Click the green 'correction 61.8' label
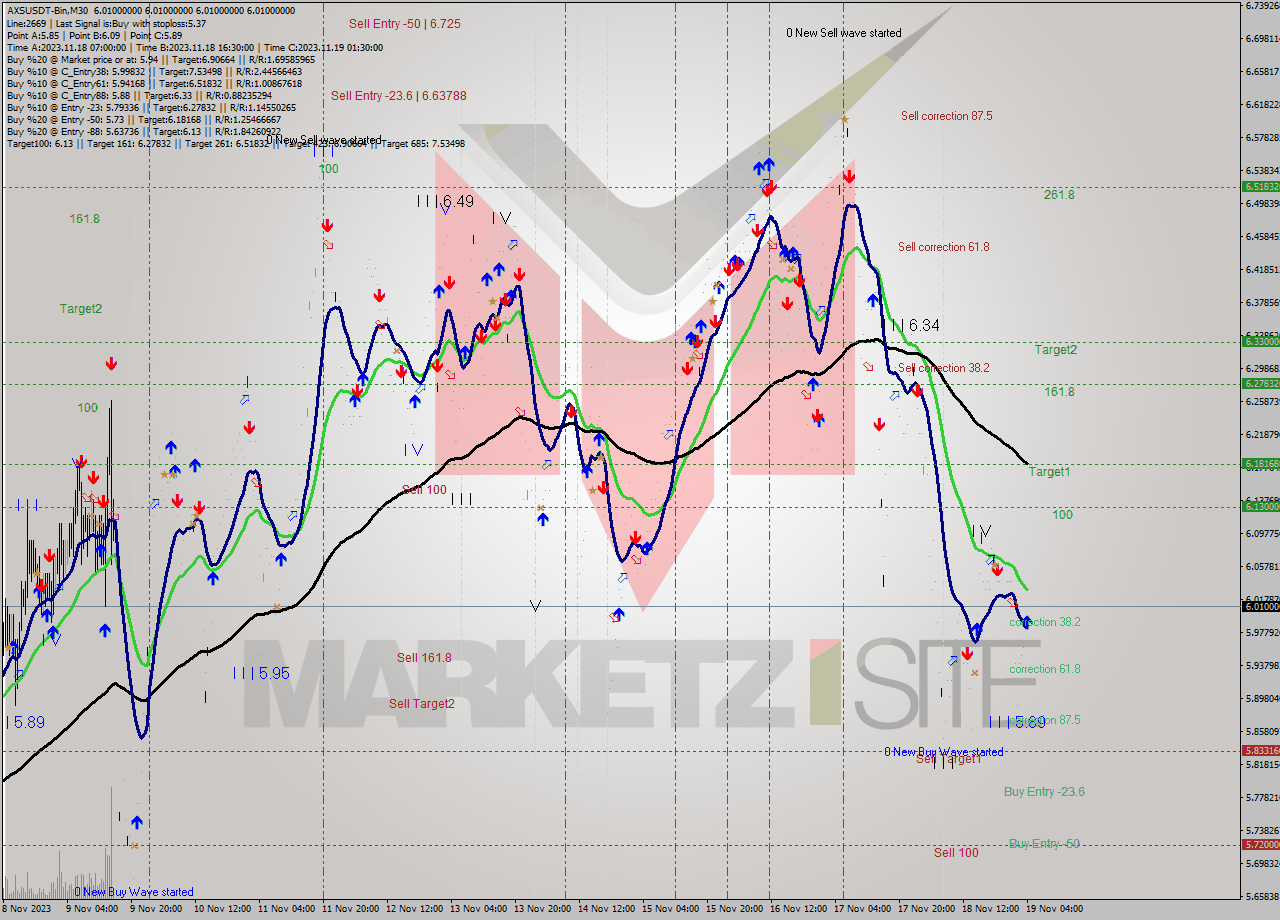Screen dimensions: 1280x920 click(1044, 669)
